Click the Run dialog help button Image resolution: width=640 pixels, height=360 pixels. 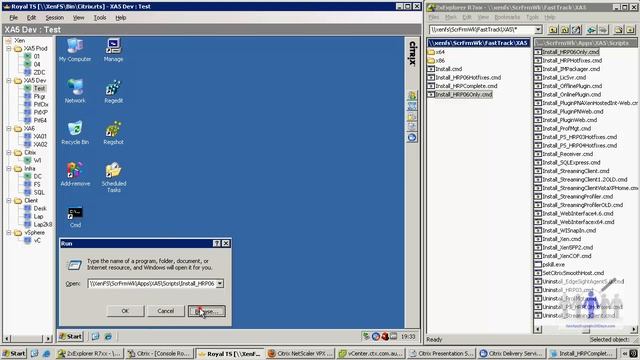pyautogui.click(x=217, y=243)
